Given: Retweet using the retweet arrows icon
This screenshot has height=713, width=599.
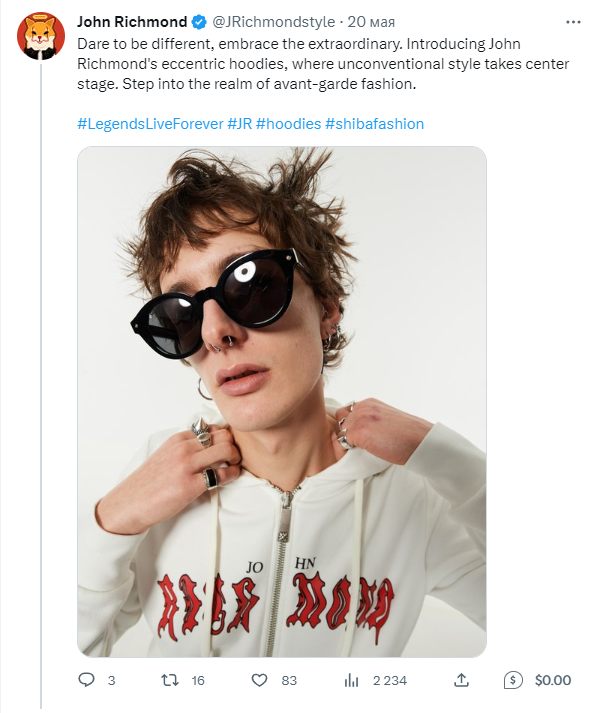Looking at the screenshot, I should pyautogui.click(x=170, y=680).
